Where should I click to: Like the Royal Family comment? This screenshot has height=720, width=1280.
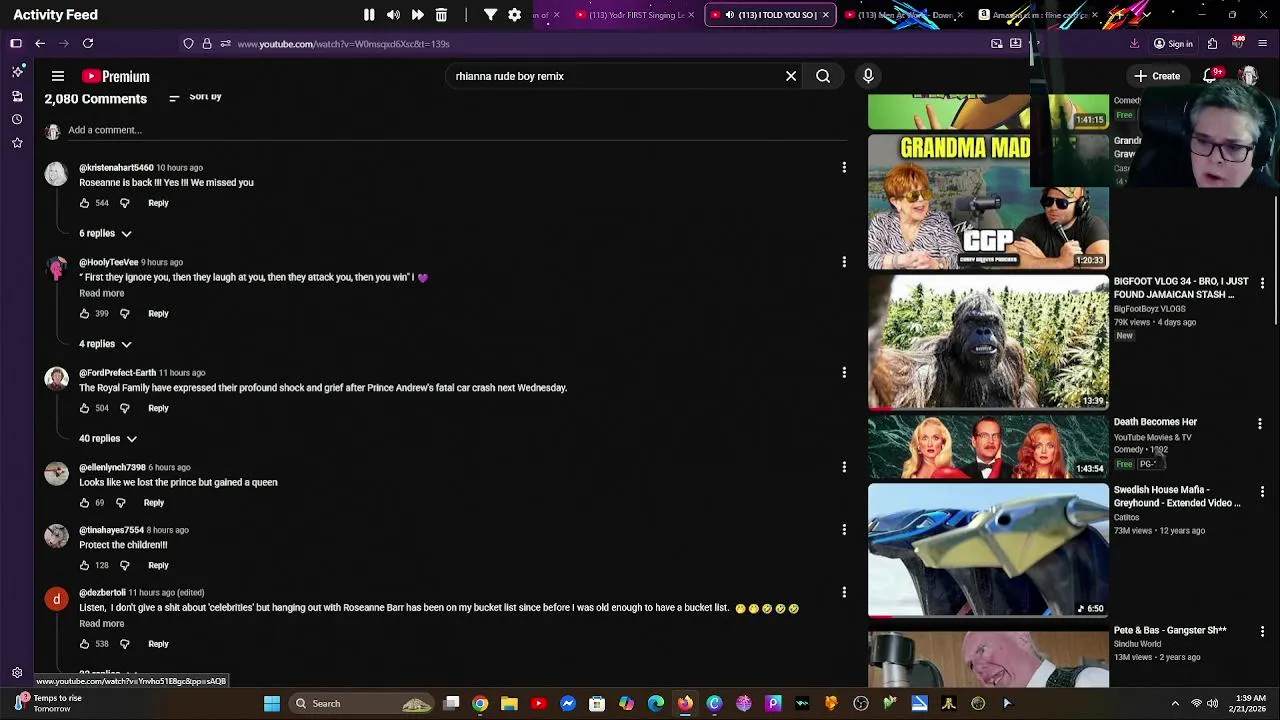[x=84, y=408]
